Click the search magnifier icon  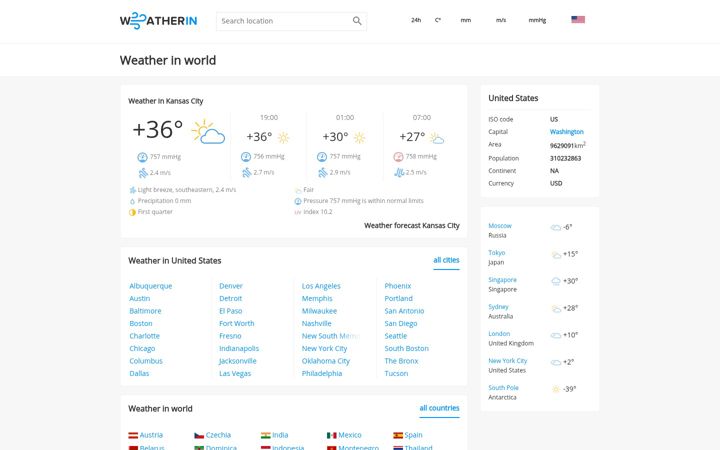(x=357, y=21)
